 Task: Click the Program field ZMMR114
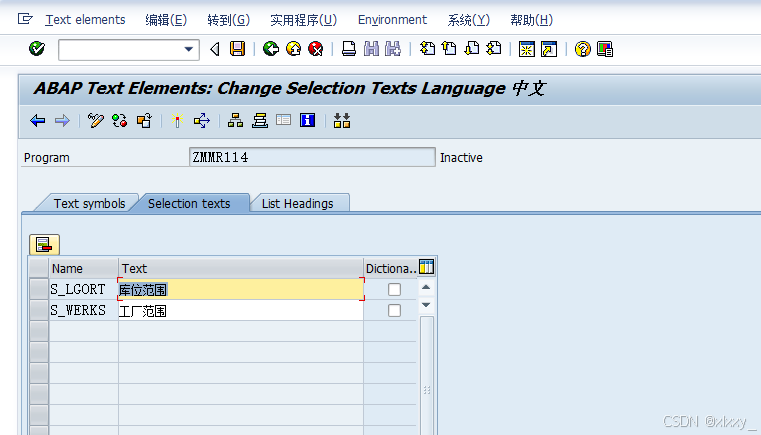click(312, 157)
